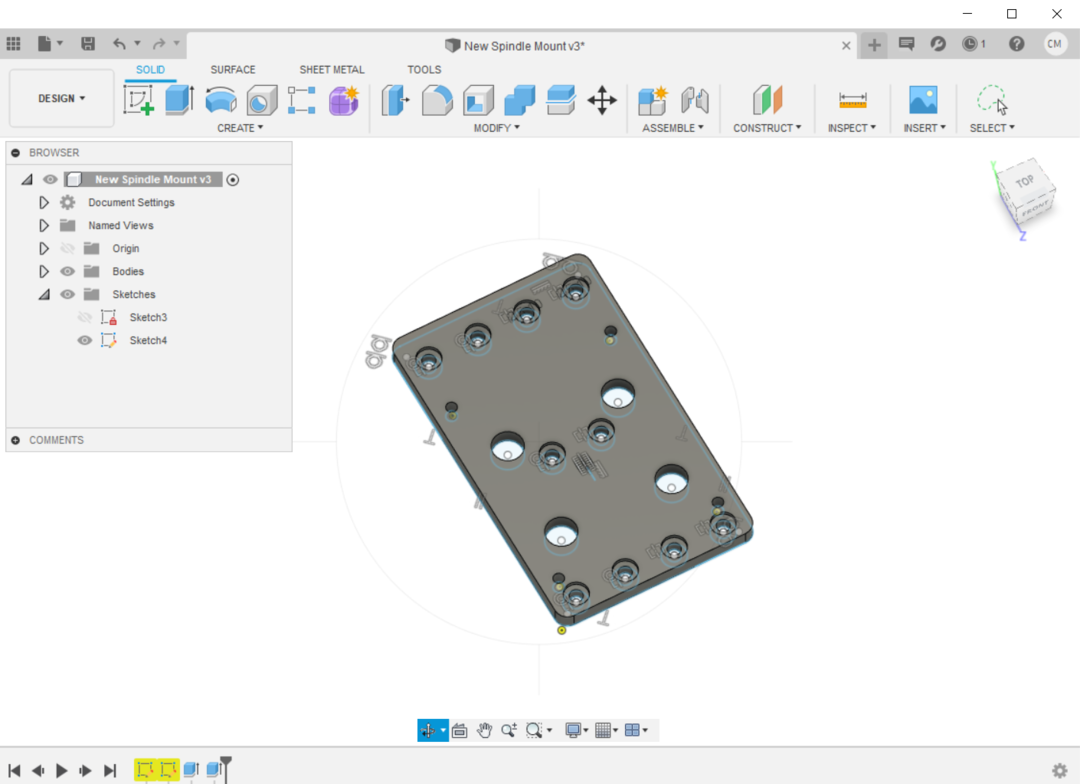Choose the Shell tool

coord(478,100)
